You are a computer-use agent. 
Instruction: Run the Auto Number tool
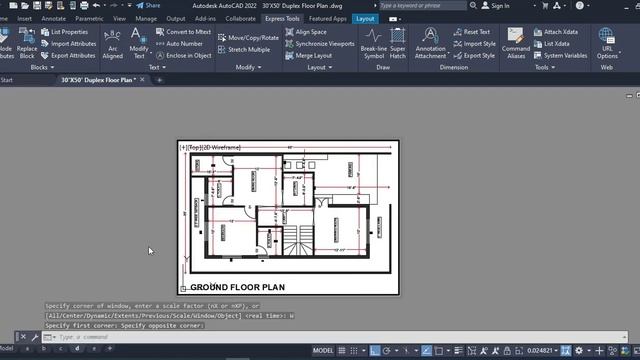pos(179,44)
